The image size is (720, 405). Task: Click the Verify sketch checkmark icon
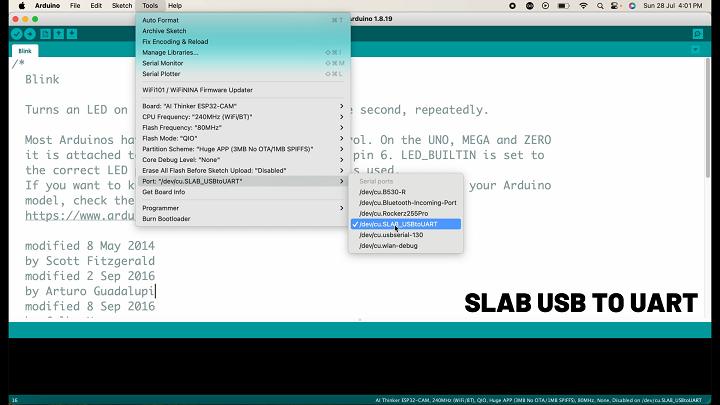[17, 34]
